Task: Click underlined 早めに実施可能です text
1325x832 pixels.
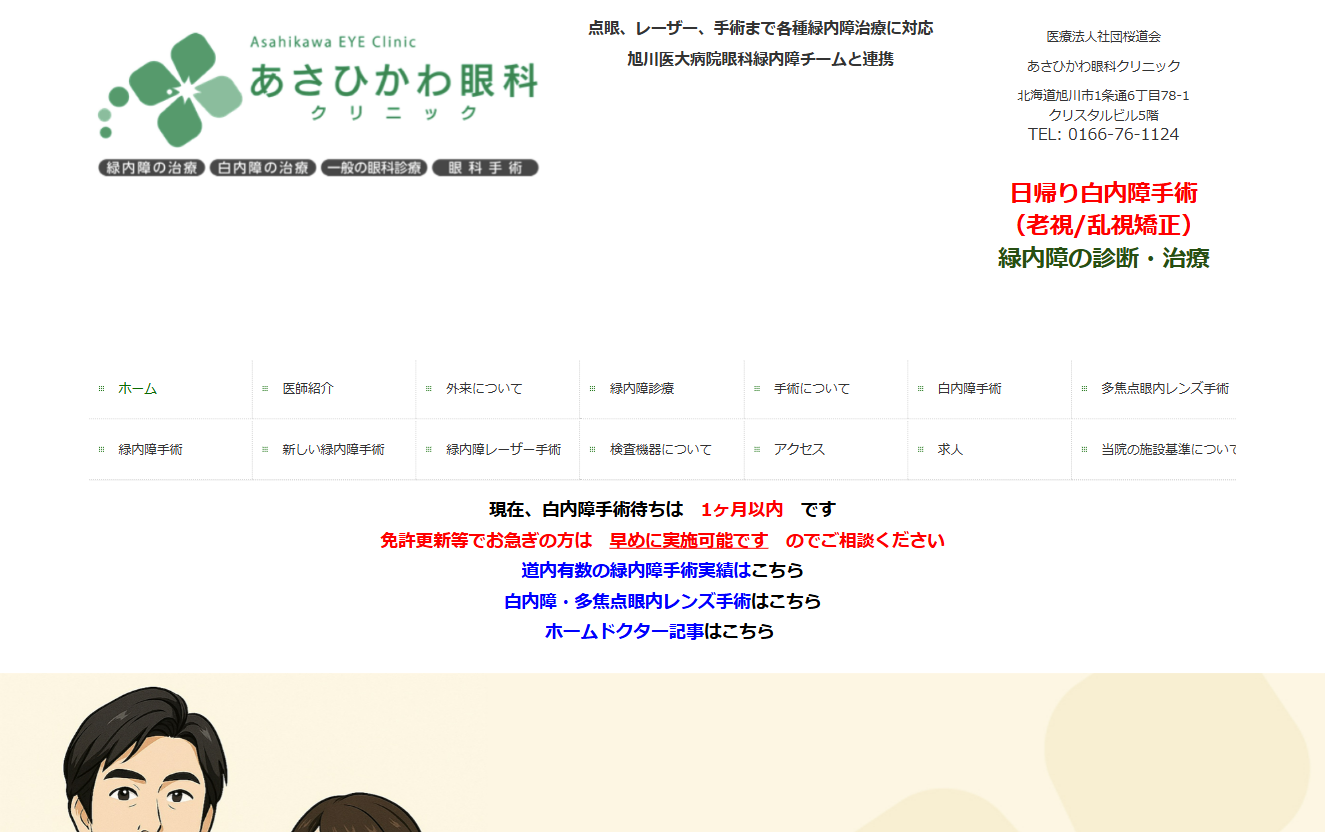Action: coord(689,541)
